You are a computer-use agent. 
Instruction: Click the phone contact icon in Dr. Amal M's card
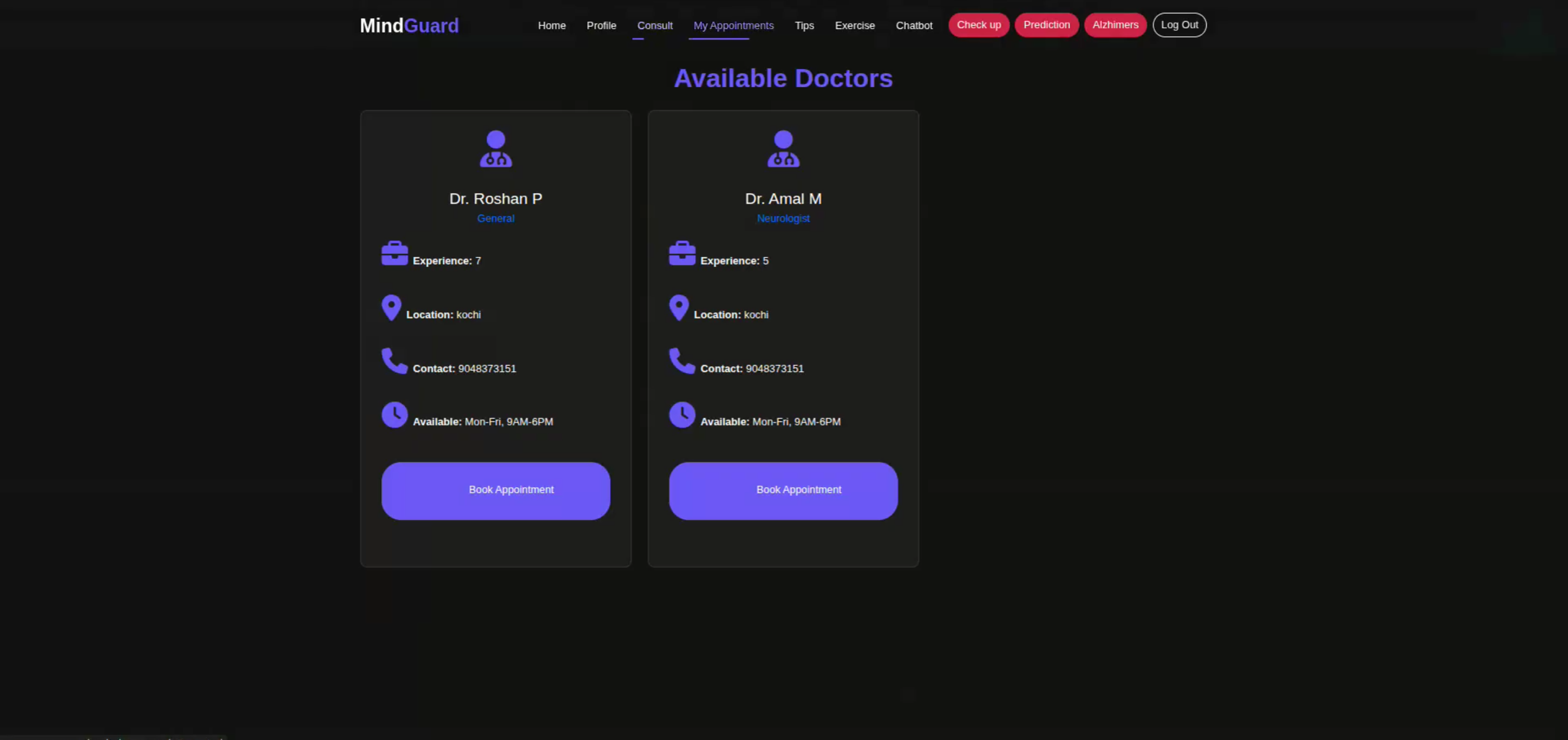click(682, 361)
